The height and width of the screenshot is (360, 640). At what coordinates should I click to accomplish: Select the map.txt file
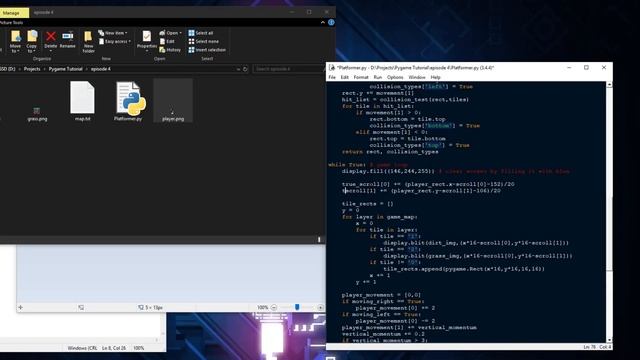[x=82, y=101]
